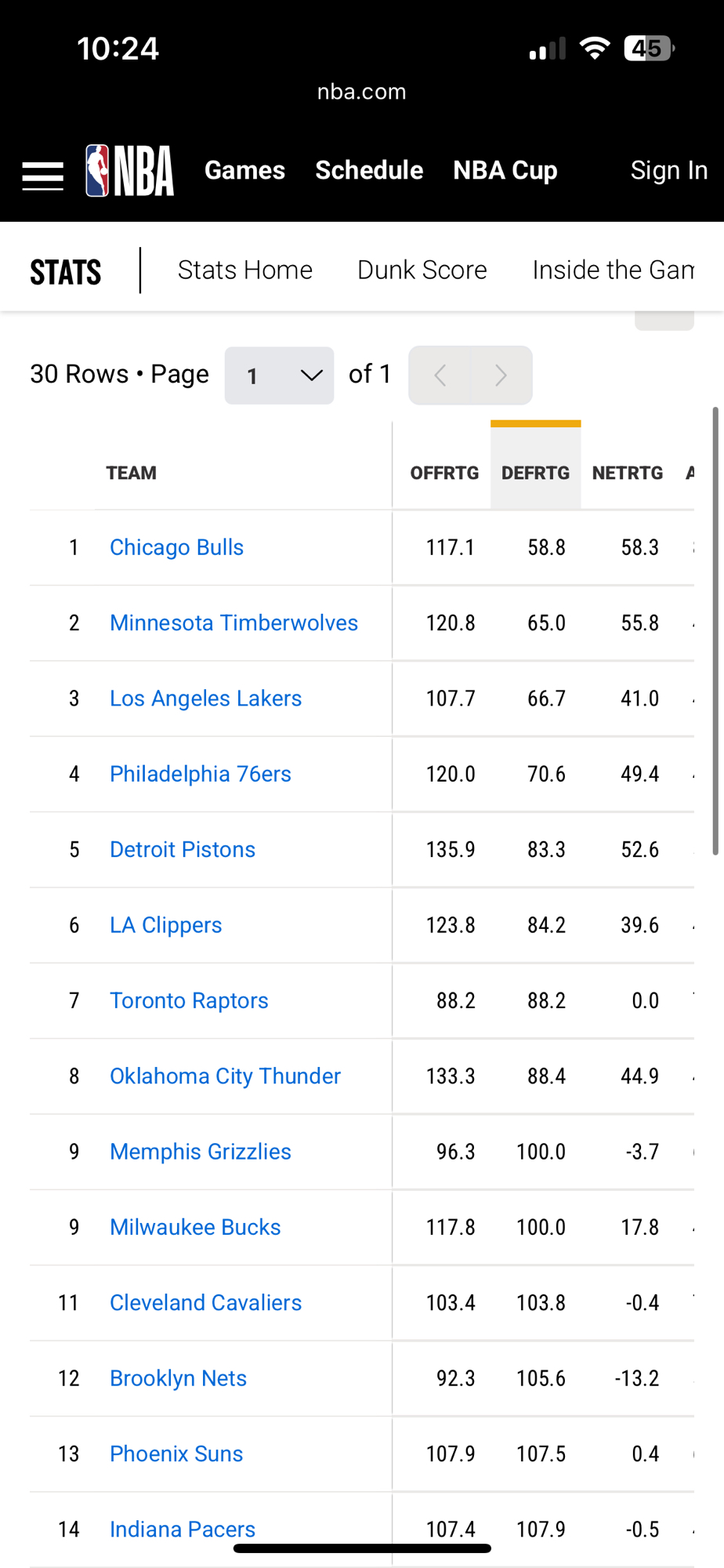Open the Games menu item
Image resolution: width=724 pixels, height=1568 pixels.
point(244,171)
